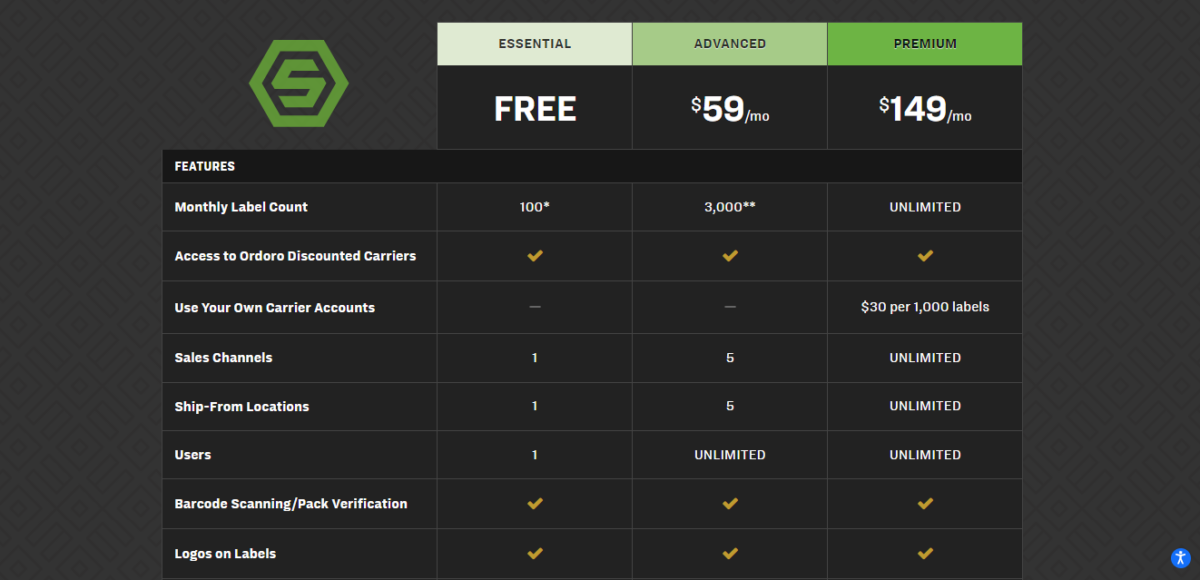Open the accessibility widget icon

tap(1180, 558)
